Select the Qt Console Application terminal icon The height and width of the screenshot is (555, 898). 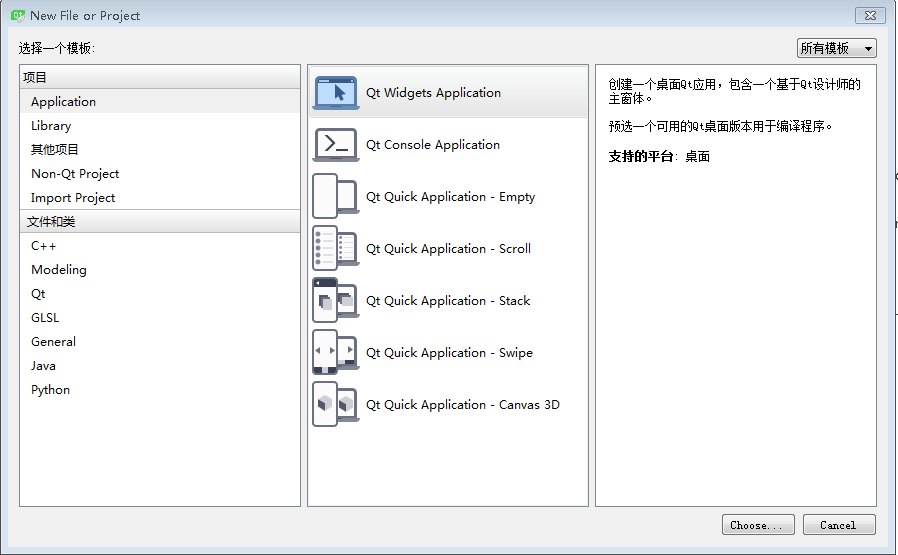point(336,144)
